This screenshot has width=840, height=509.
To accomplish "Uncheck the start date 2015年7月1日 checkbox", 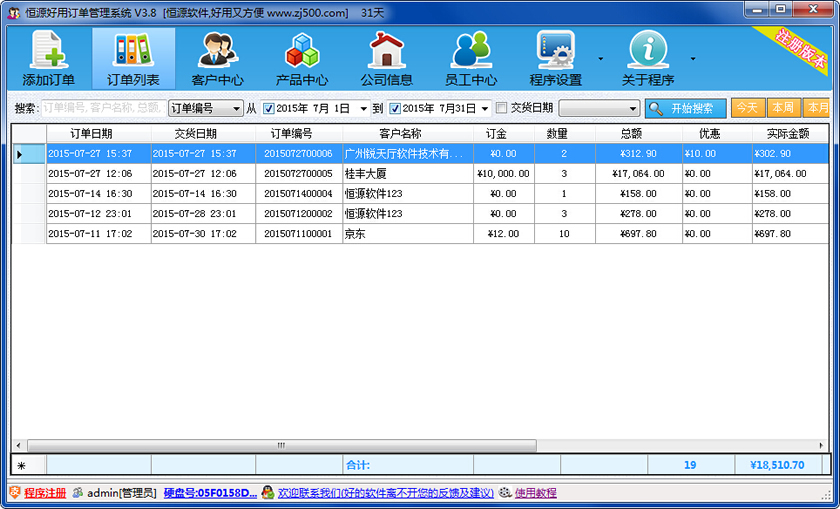I will click(268, 108).
